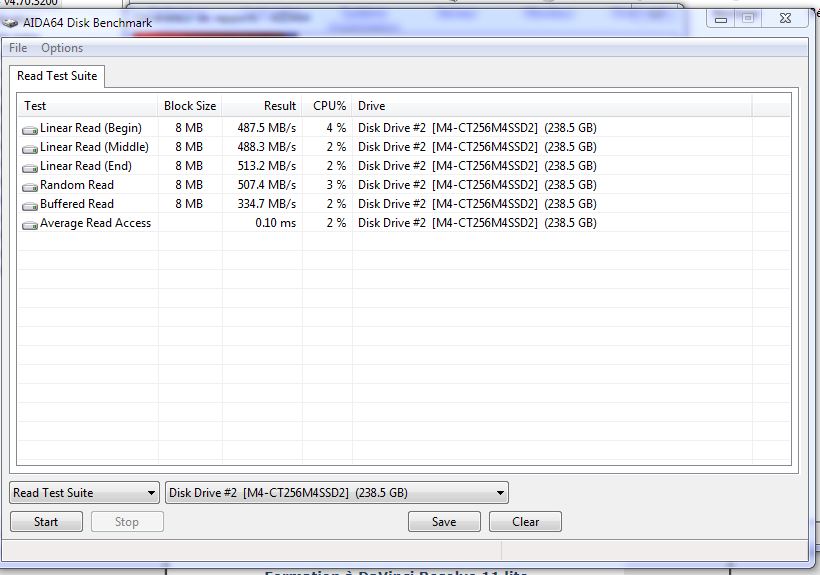The width and height of the screenshot is (820, 575).
Task: Sort by the Block Size column header
Action: tap(190, 106)
